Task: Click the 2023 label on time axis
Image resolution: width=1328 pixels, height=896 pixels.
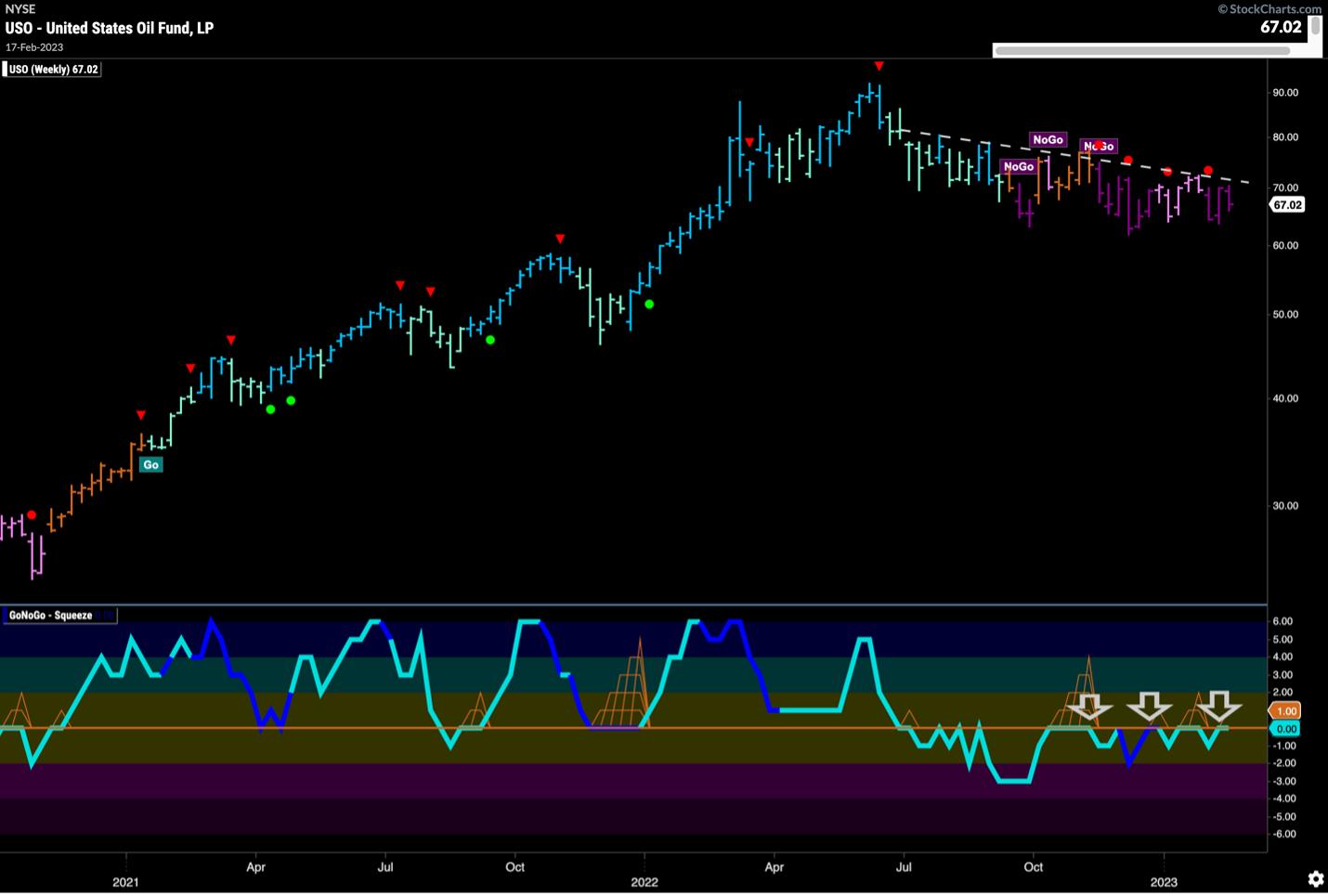Action: tap(1164, 881)
